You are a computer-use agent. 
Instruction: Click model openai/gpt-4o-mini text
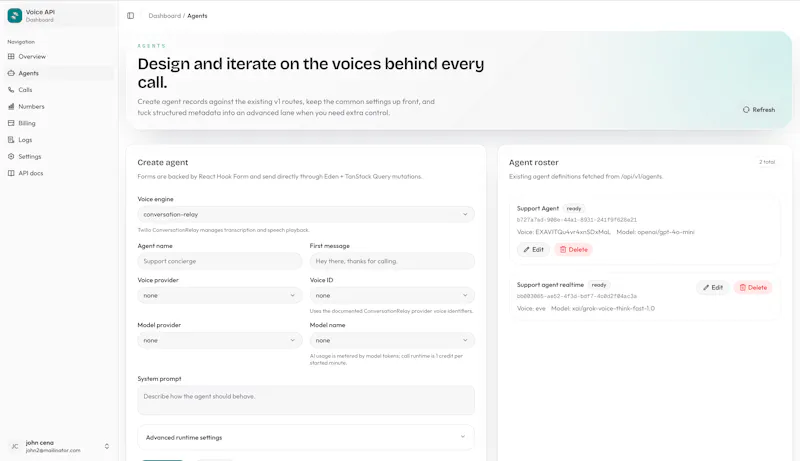655,232
